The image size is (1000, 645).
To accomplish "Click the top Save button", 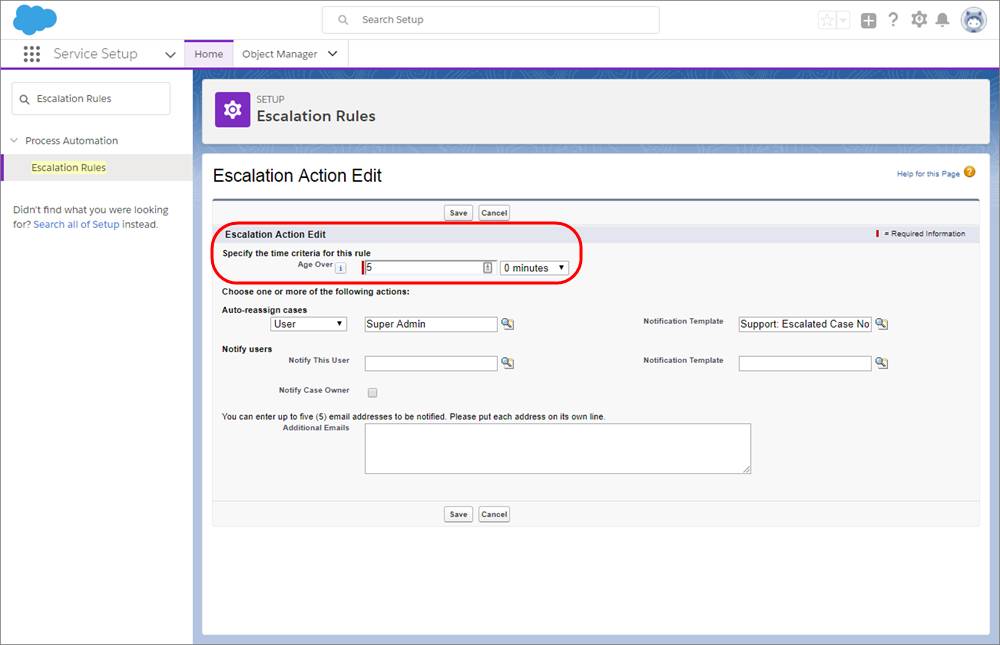I will [x=458, y=213].
